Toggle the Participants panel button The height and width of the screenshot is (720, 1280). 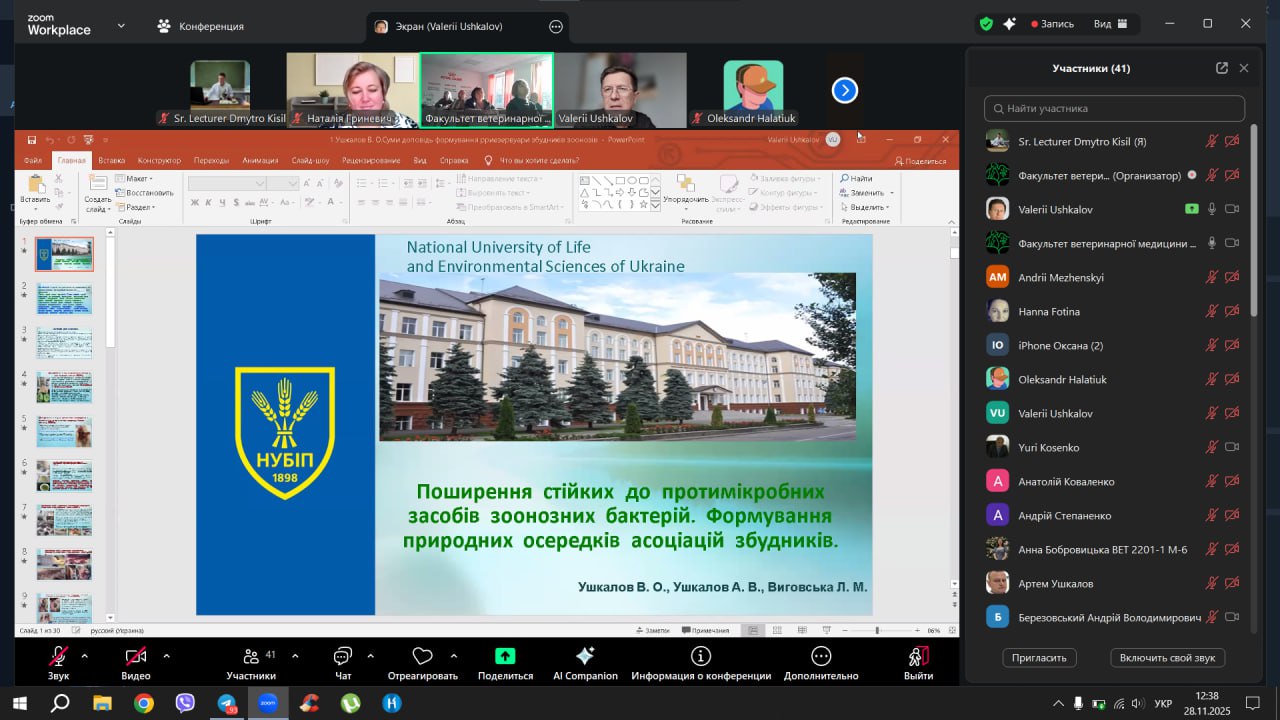point(251,657)
